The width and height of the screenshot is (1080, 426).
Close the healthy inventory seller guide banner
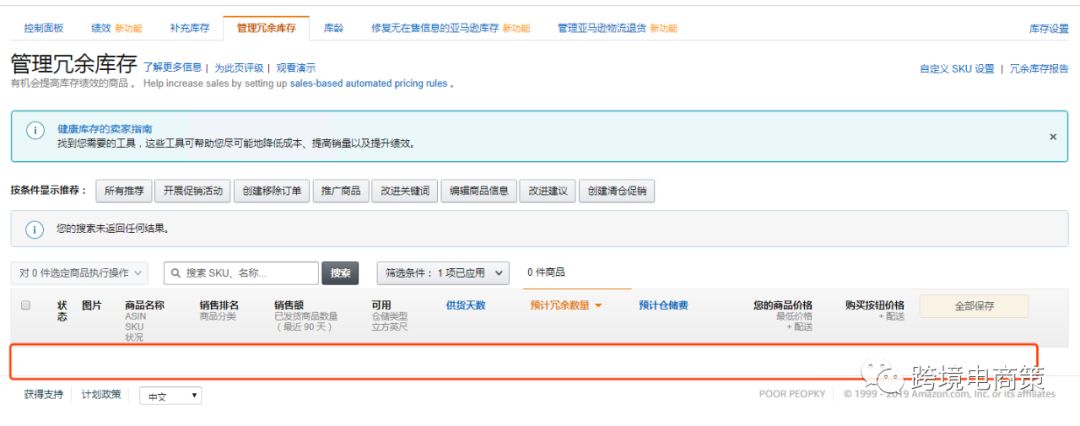1052,136
